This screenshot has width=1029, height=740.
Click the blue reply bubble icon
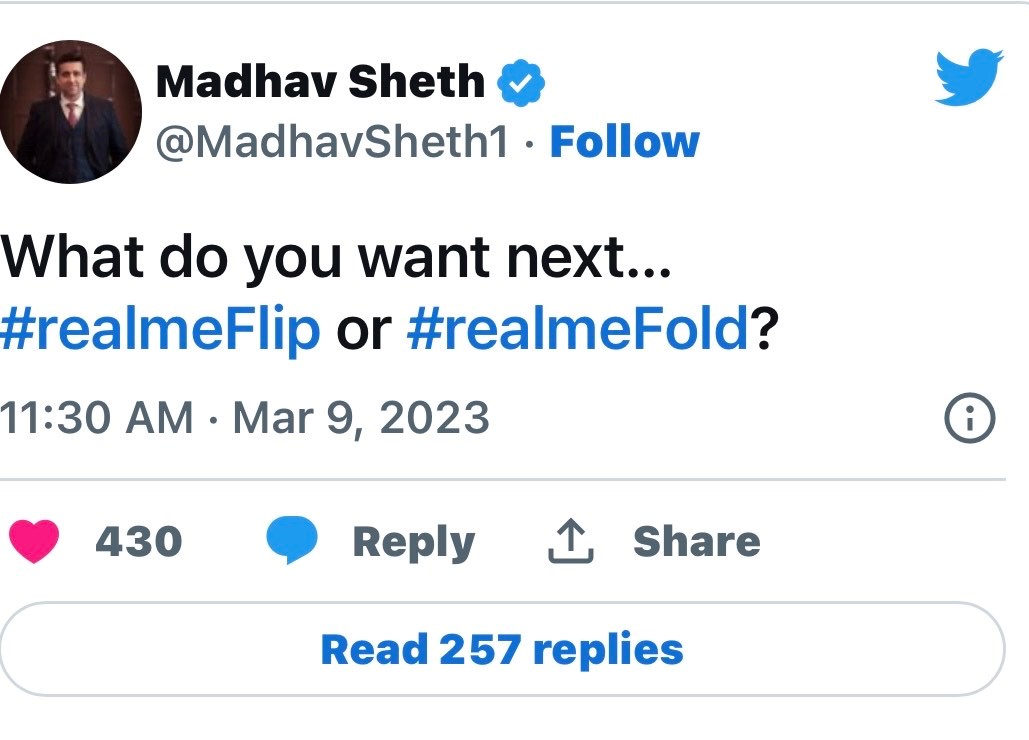pos(291,541)
